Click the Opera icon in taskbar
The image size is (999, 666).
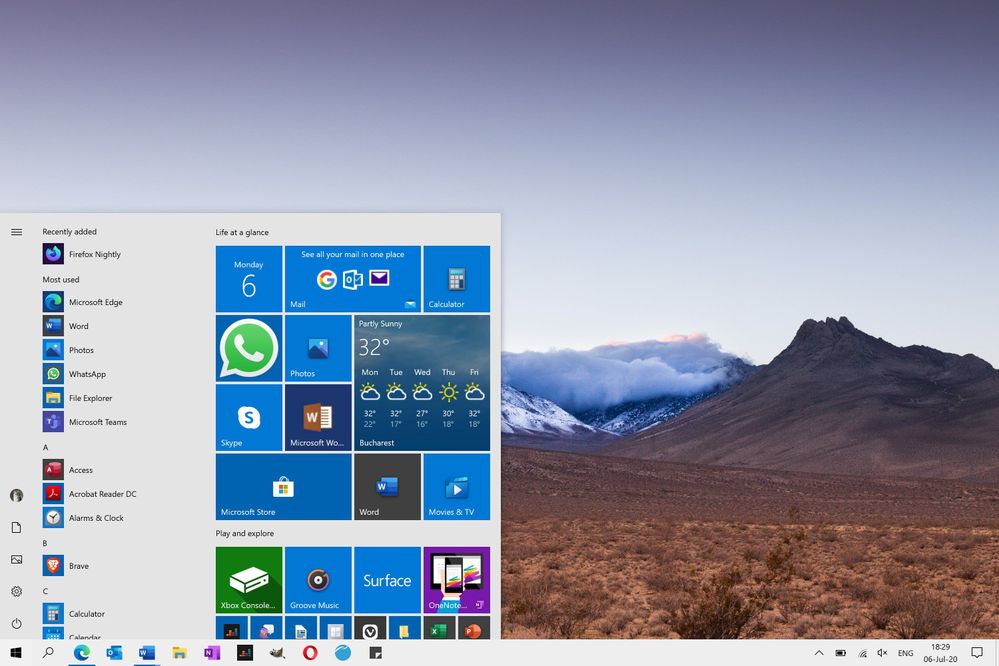310,653
